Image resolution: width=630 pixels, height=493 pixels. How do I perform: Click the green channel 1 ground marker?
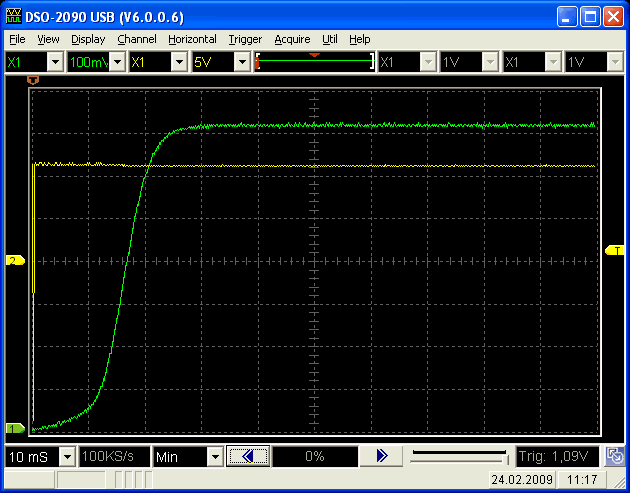[x=15, y=428]
